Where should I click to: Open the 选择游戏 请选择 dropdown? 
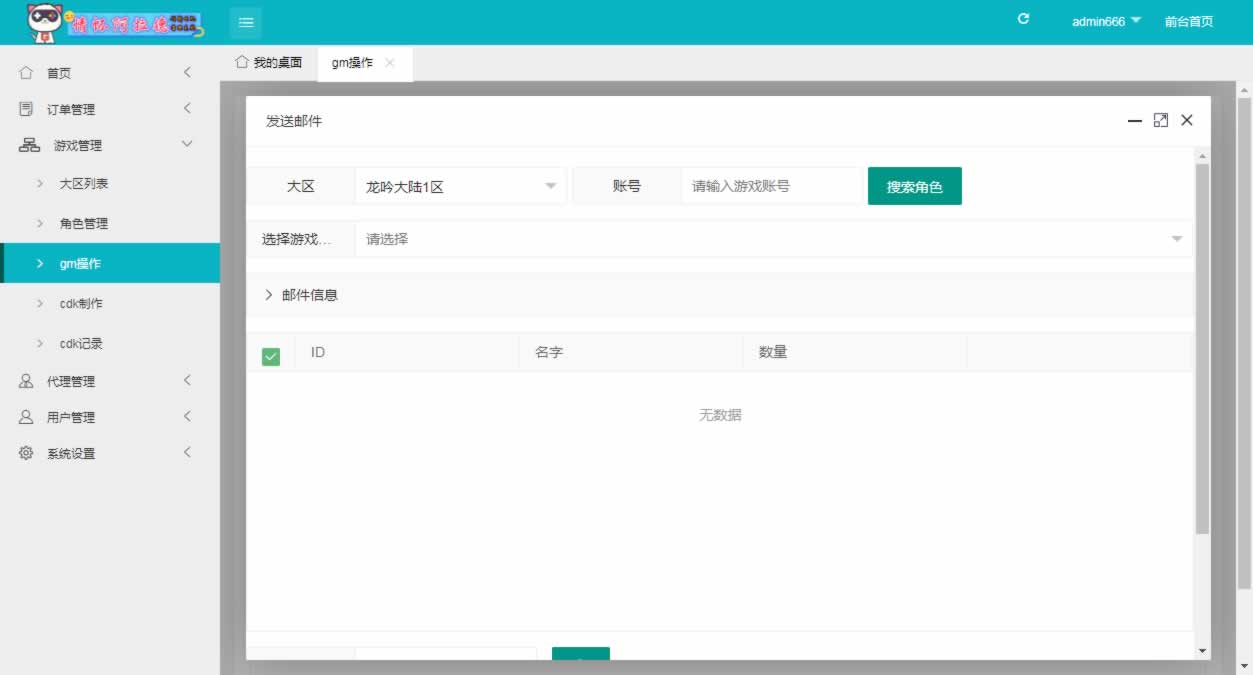[772, 239]
